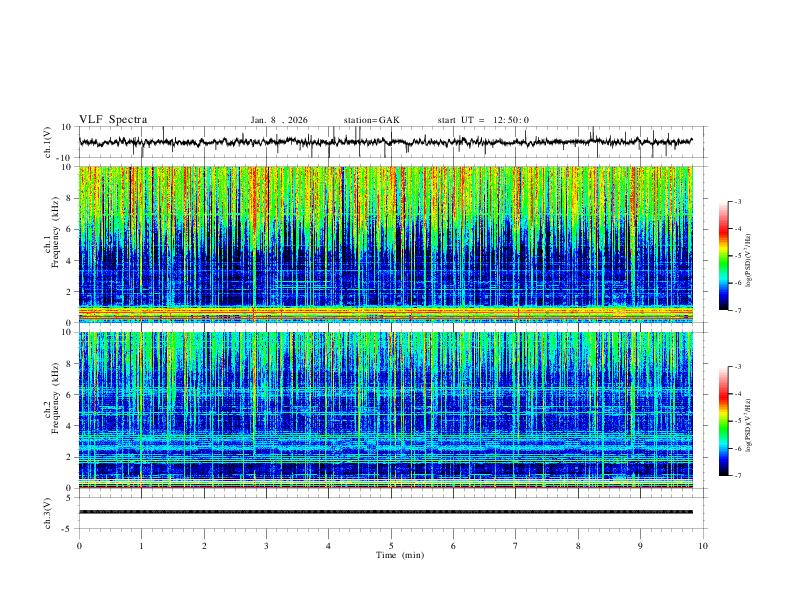Click the "4" kHz tick on ch.2 frequency axis
Viewport: 792px width, 612px height.
[x=70, y=426]
